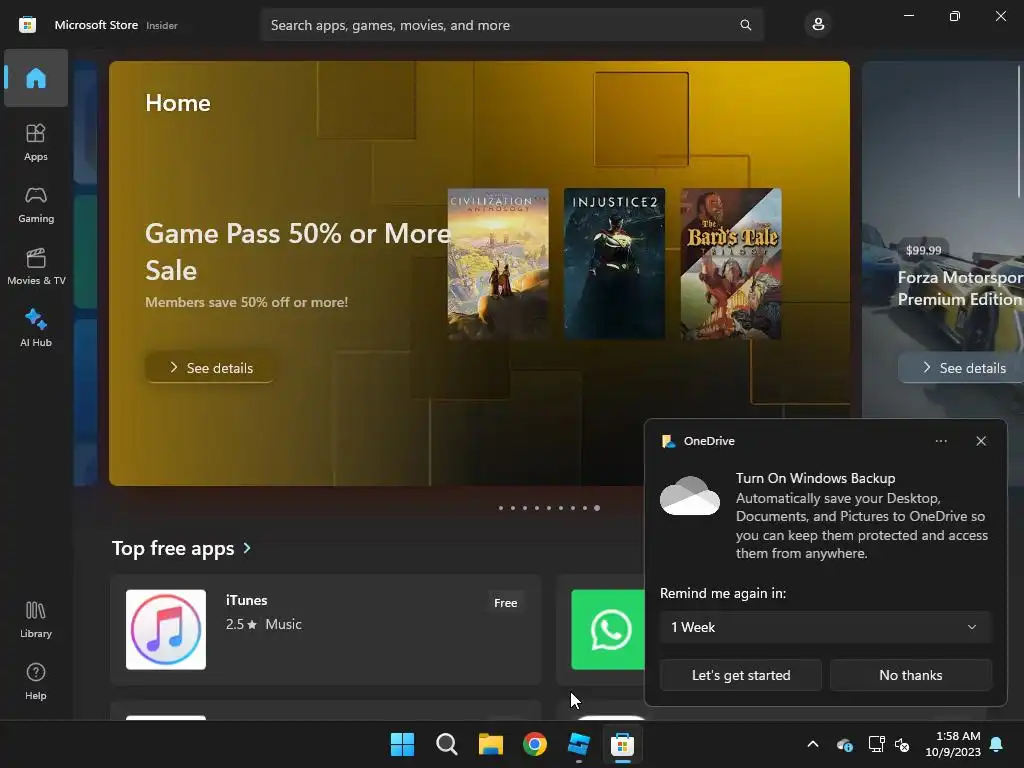Open the iTunes app icon
Viewport: 1024px width, 768px height.
166,630
